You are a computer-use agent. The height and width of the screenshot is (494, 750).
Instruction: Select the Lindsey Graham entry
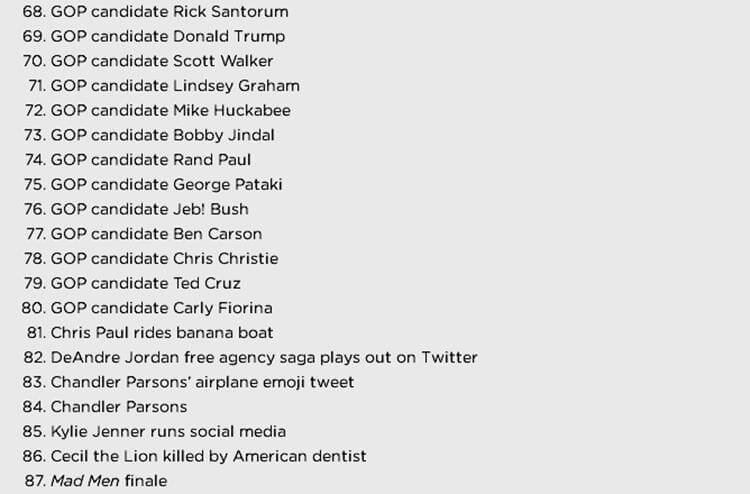pos(164,86)
